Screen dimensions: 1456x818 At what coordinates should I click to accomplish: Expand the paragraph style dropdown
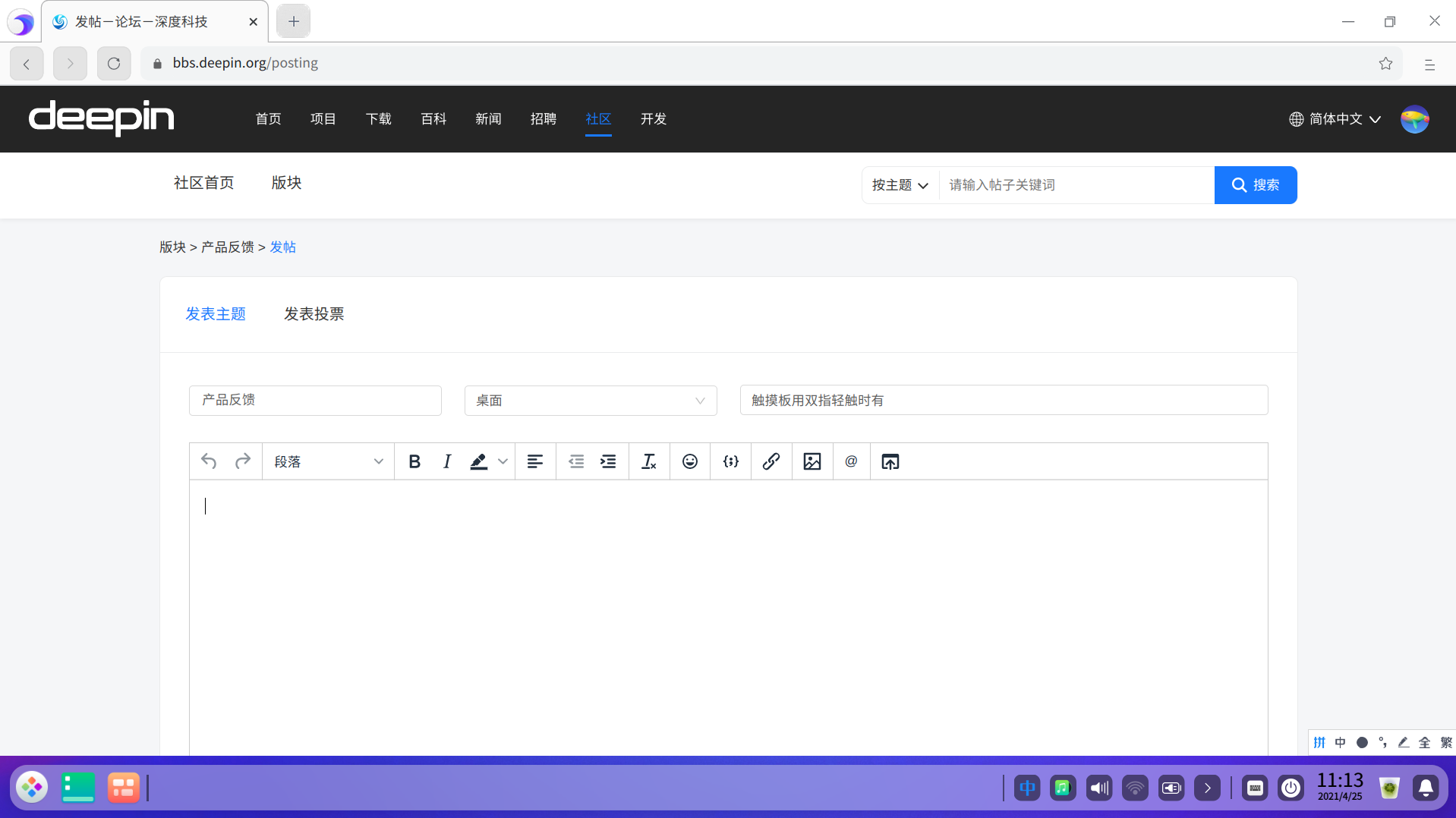(x=328, y=461)
